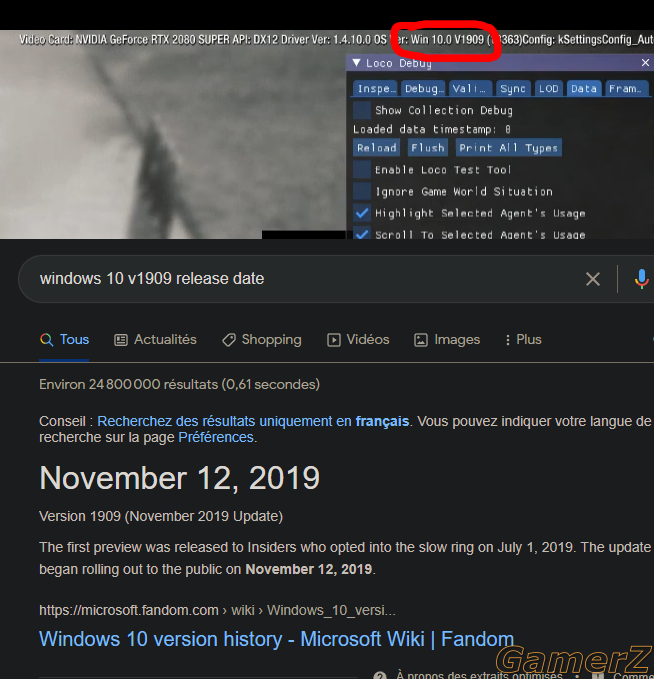Click the November 12, 2019 answer heading
The width and height of the screenshot is (654, 679).
[179, 478]
